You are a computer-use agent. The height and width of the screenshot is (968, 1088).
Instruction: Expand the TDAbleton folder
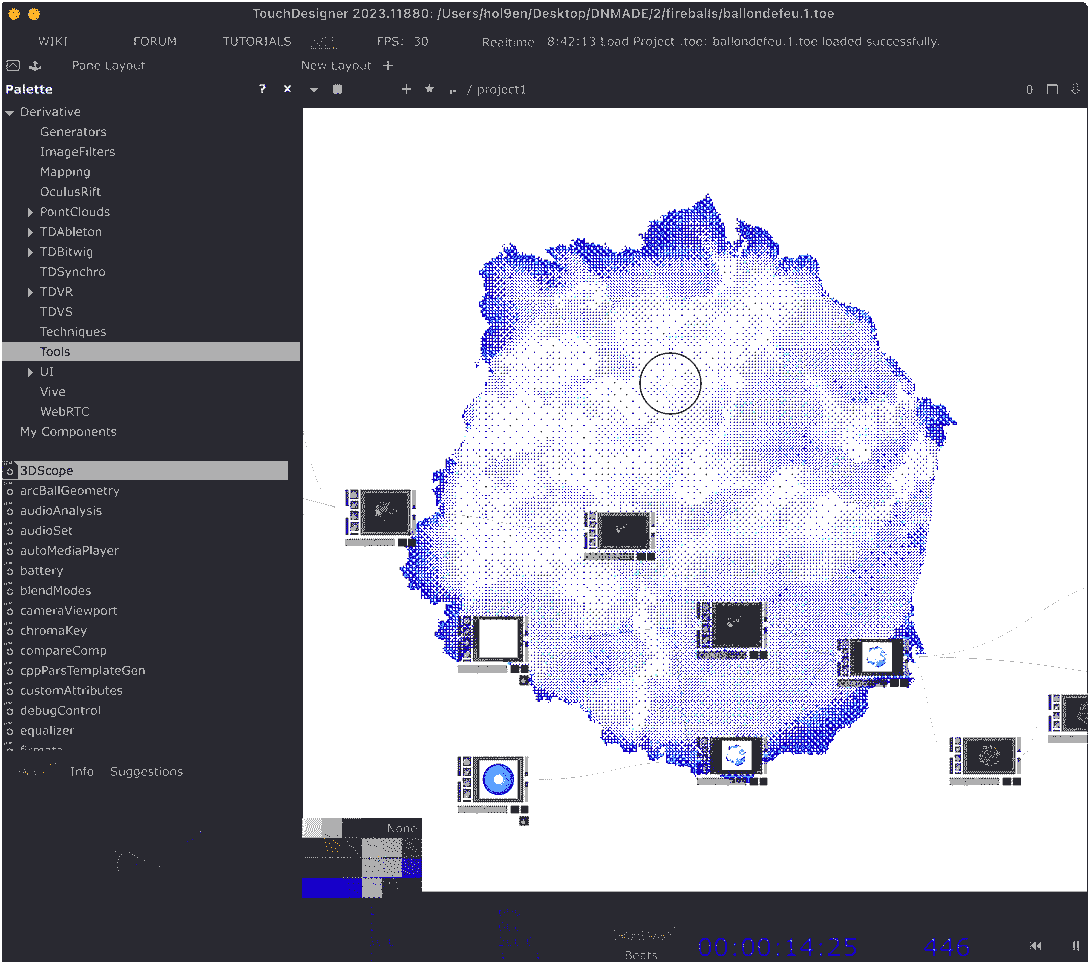tap(30, 232)
